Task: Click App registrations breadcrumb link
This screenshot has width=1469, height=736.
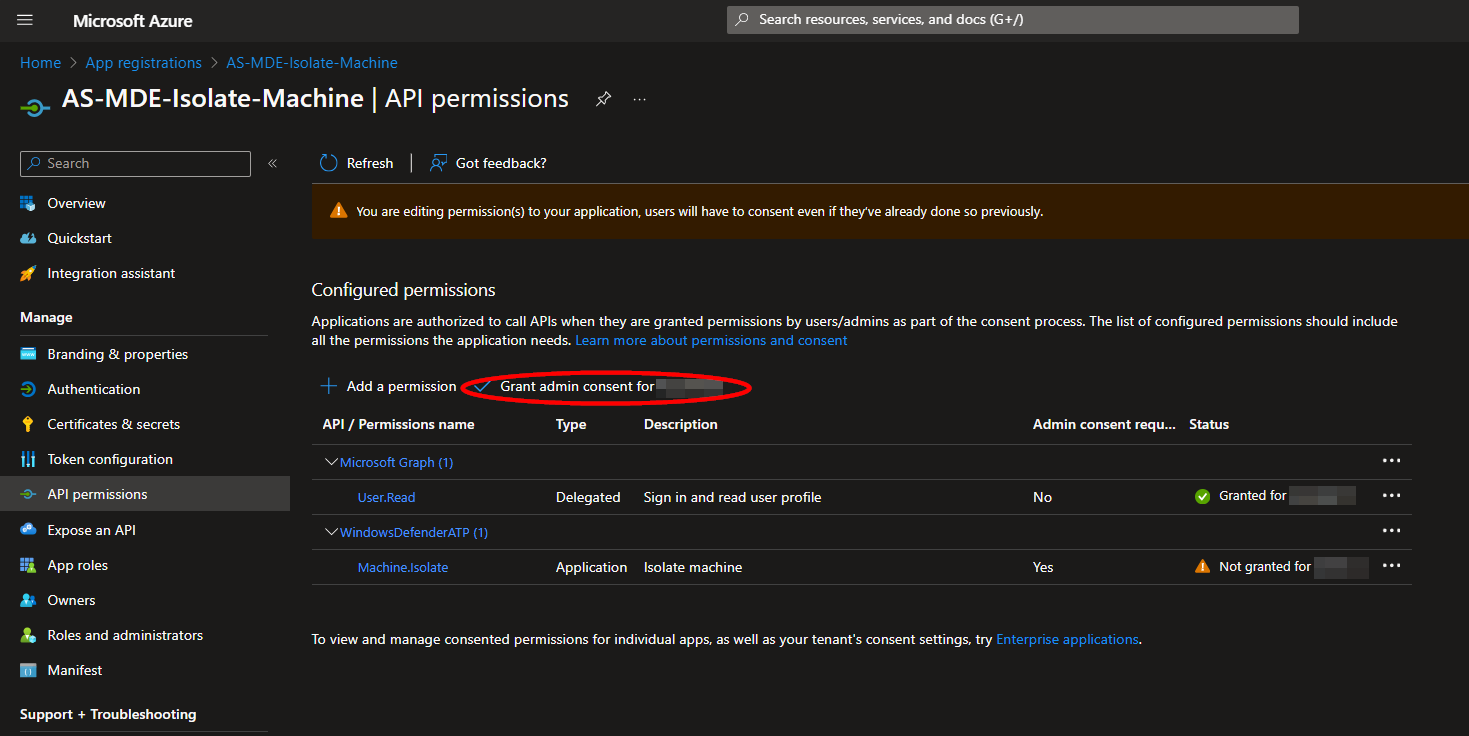Action: coord(144,63)
